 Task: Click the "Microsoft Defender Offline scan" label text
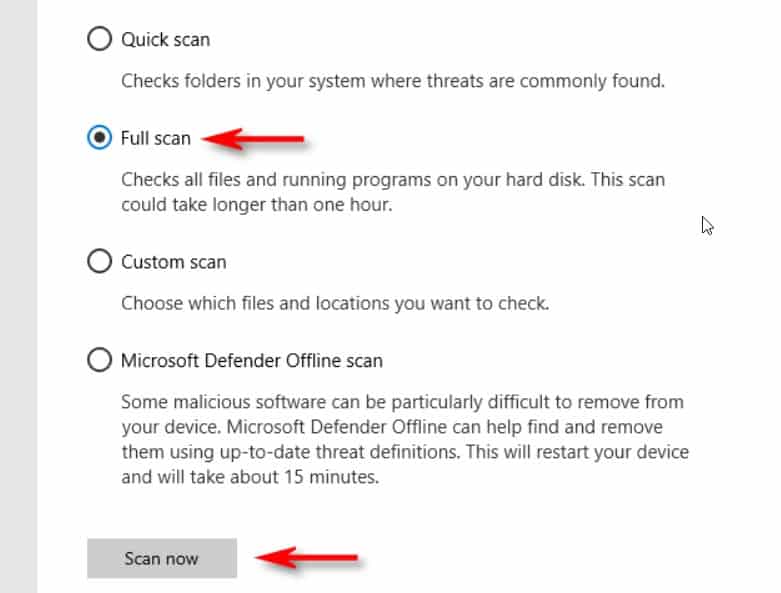pos(252,360)
